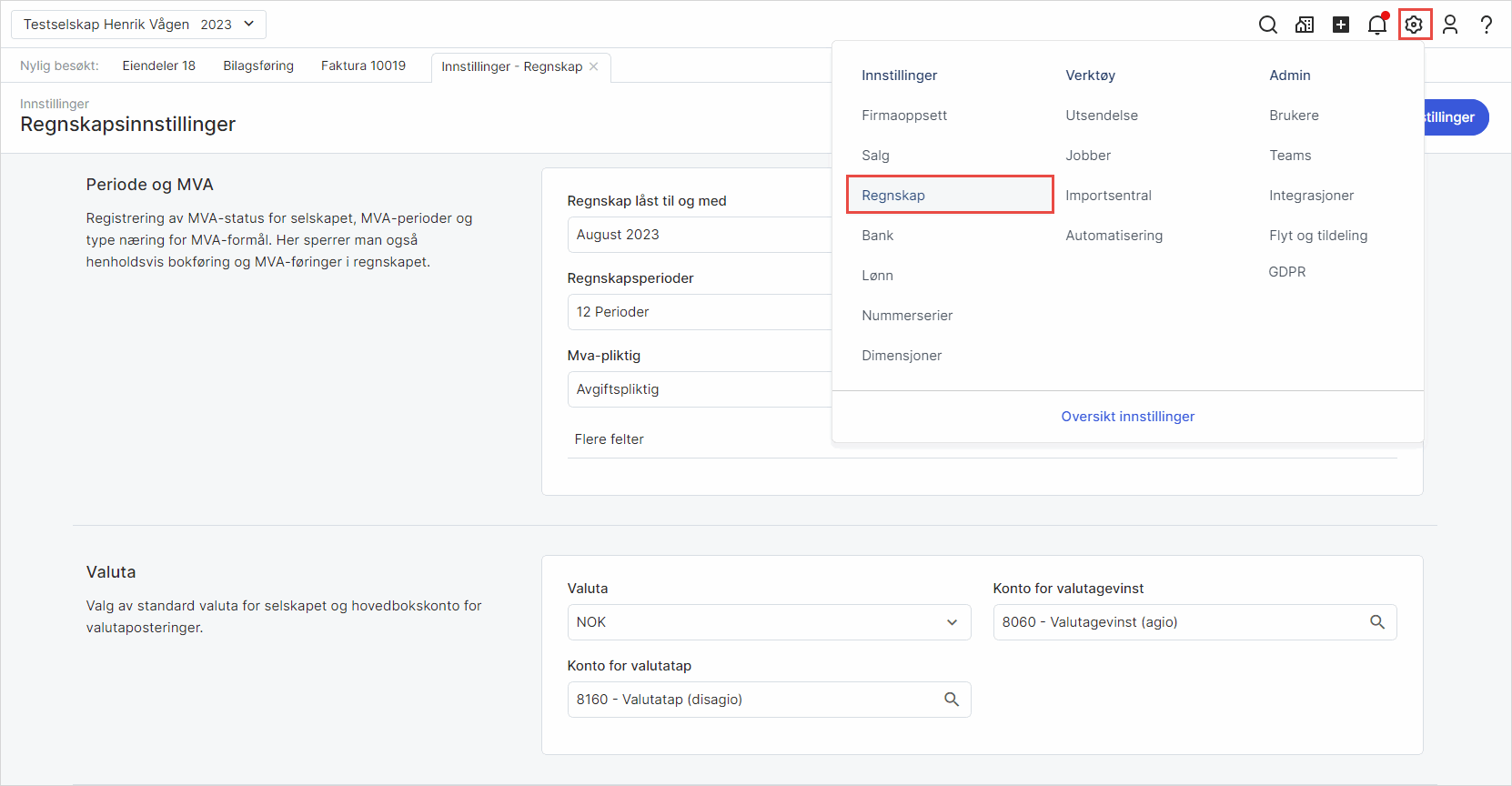The height and width of the screenshot is (786, 1512).
Task: Open recently visited Faktura 10019
Action: pyautogui.click(x=363, y=65)
